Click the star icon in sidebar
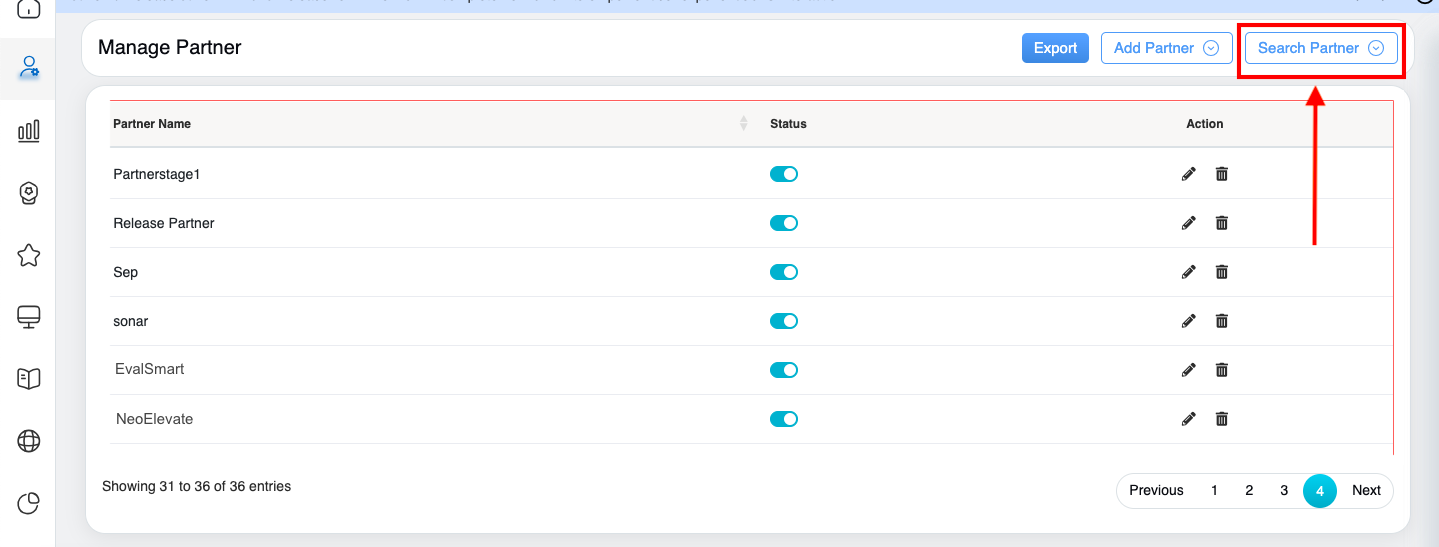Image resolution: width=1439 pixels, height=547 pixels. click(29, 255)
